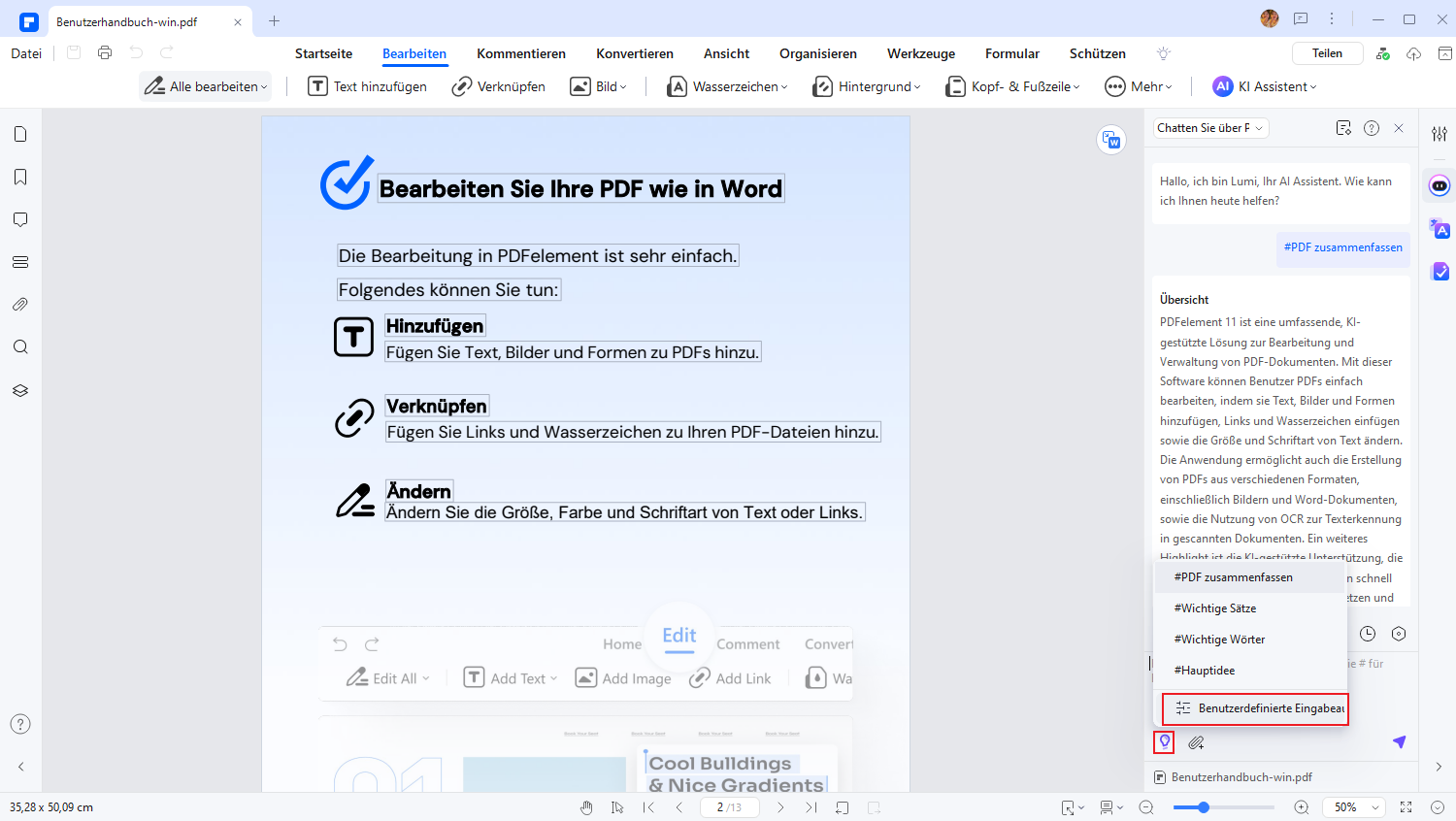Viewport: 1456px width, 821px height.
Task: Enter fullscreen mode from status bar
Action: pos(1406,807)
